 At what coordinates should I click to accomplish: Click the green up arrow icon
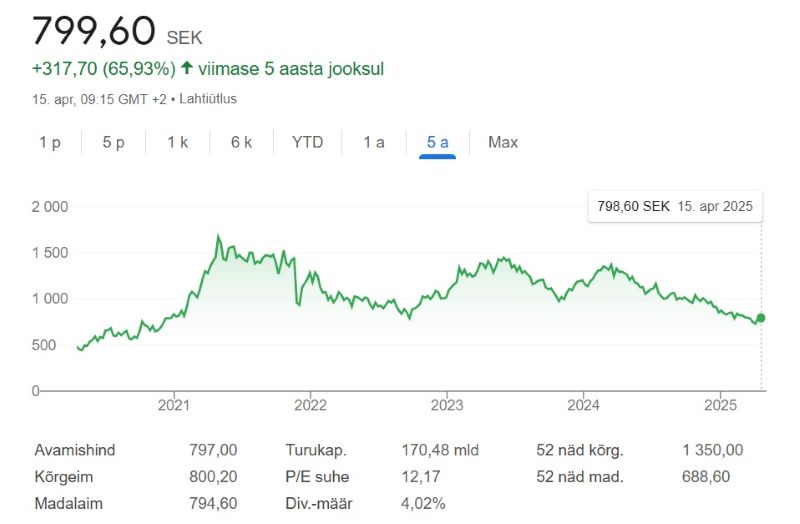click(x=186, y=69)
